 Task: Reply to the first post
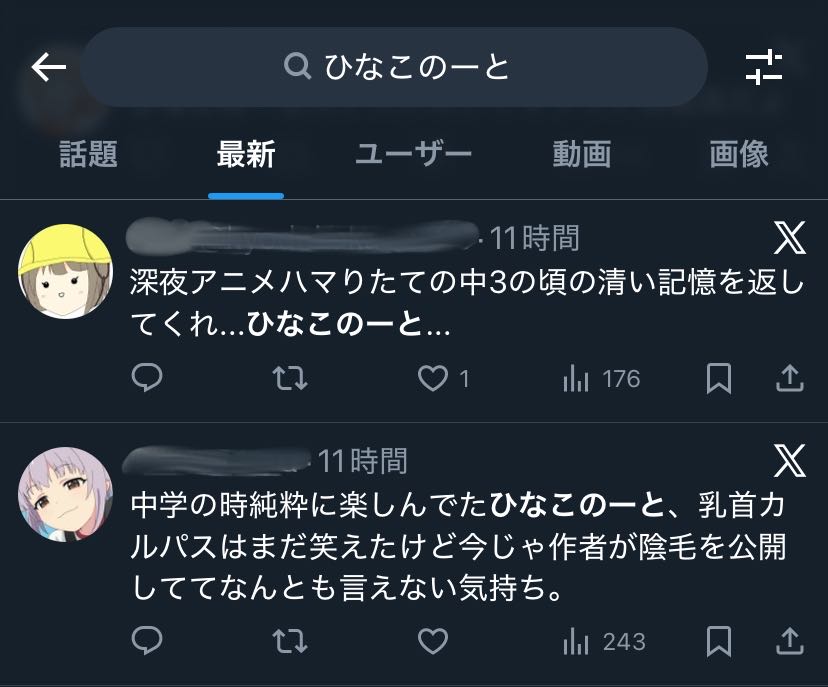[x=147, y=378]
